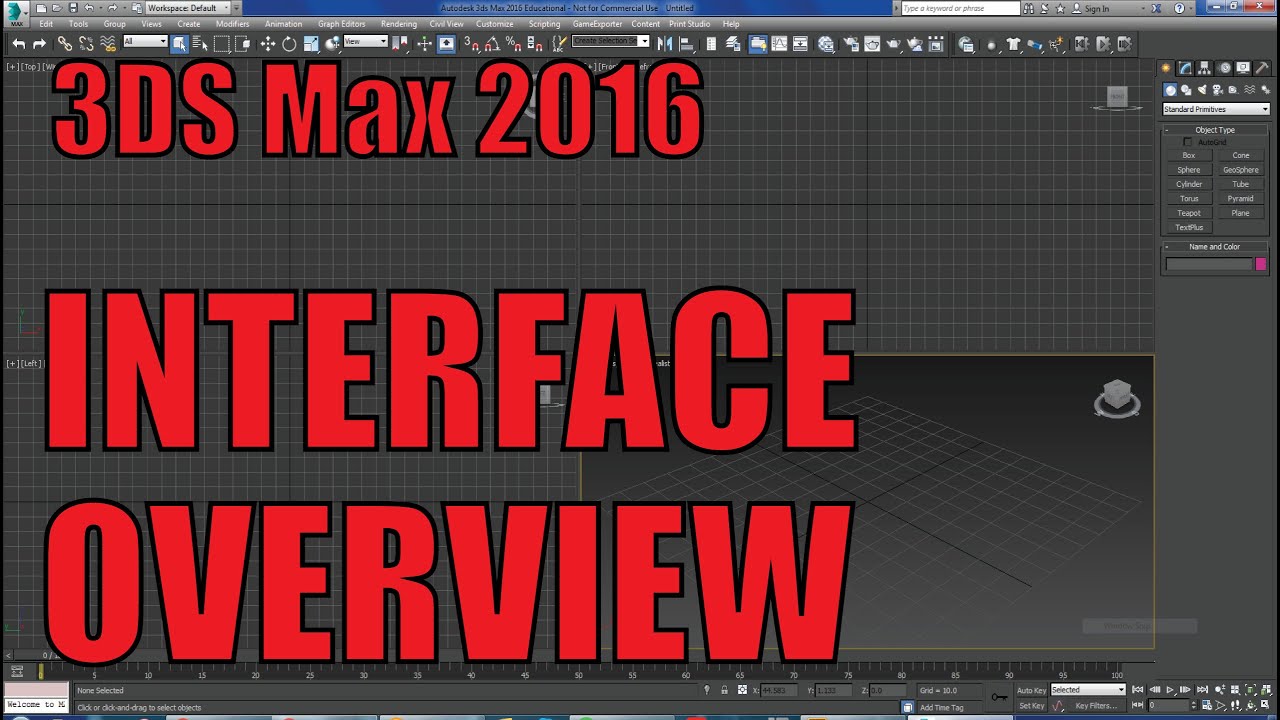Open the Animation menu

coord(283,24)
